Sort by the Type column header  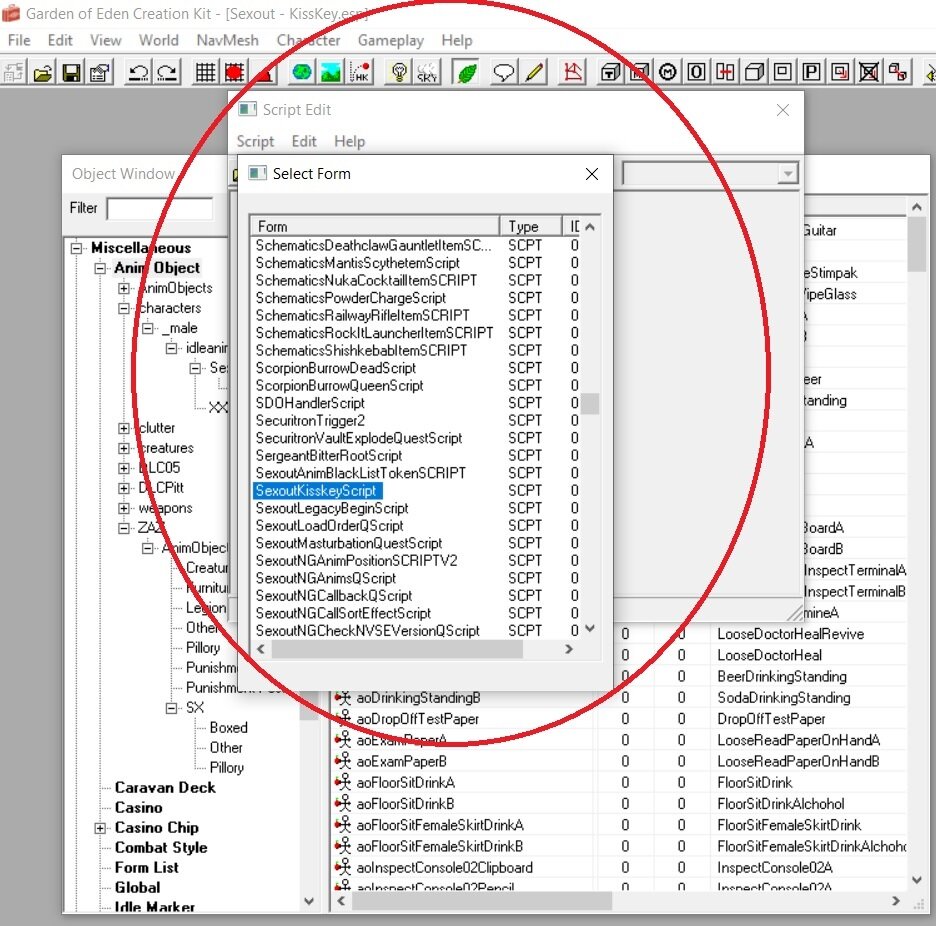531,226
